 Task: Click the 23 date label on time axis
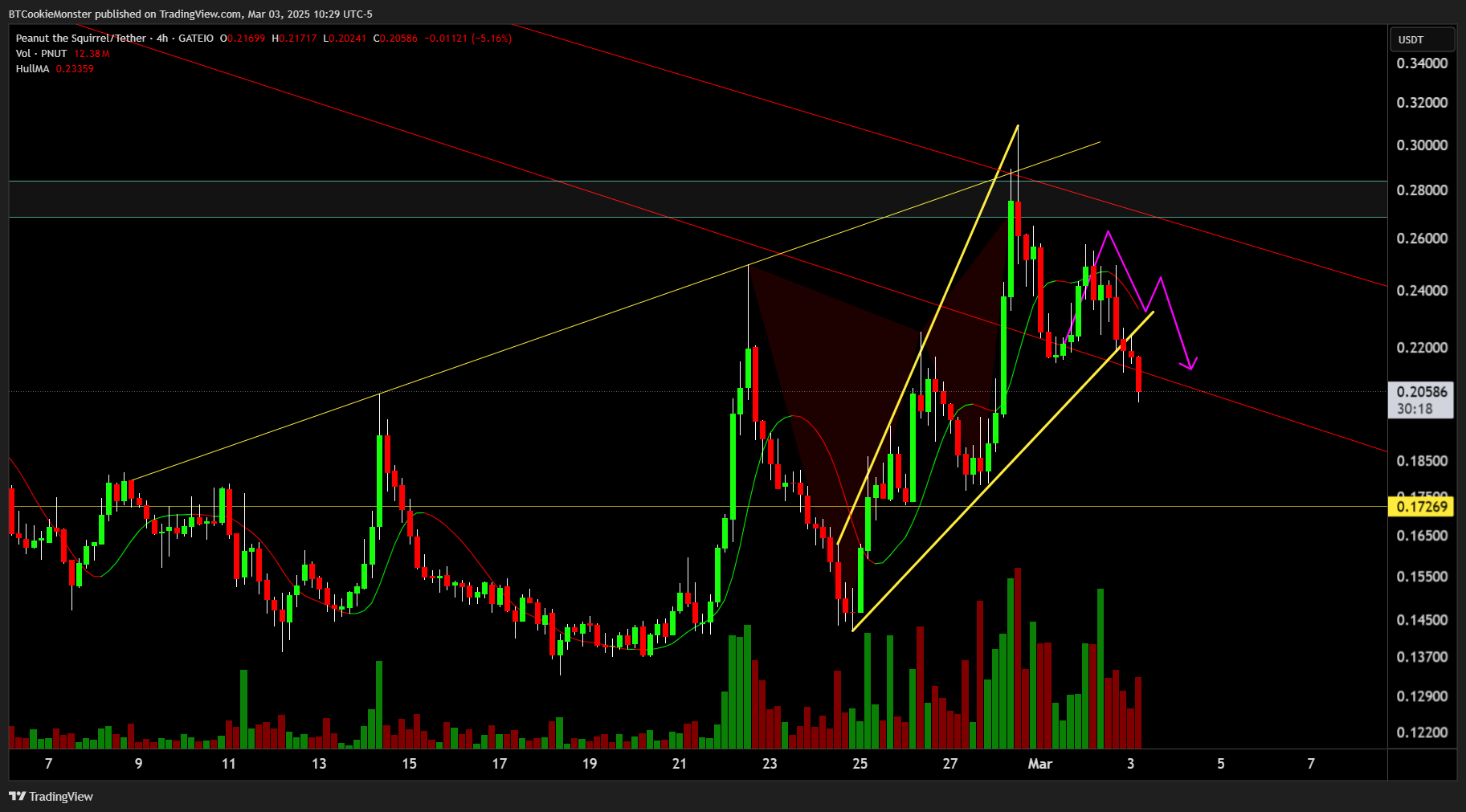click(770, 763)
